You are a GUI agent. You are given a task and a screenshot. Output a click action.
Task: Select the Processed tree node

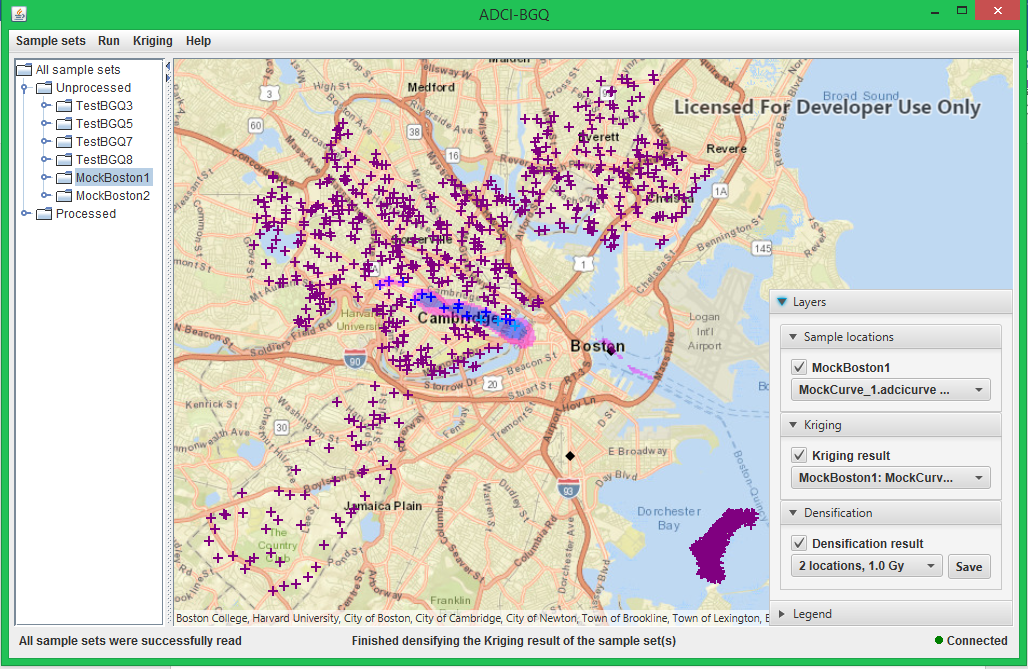click(86, 214)
